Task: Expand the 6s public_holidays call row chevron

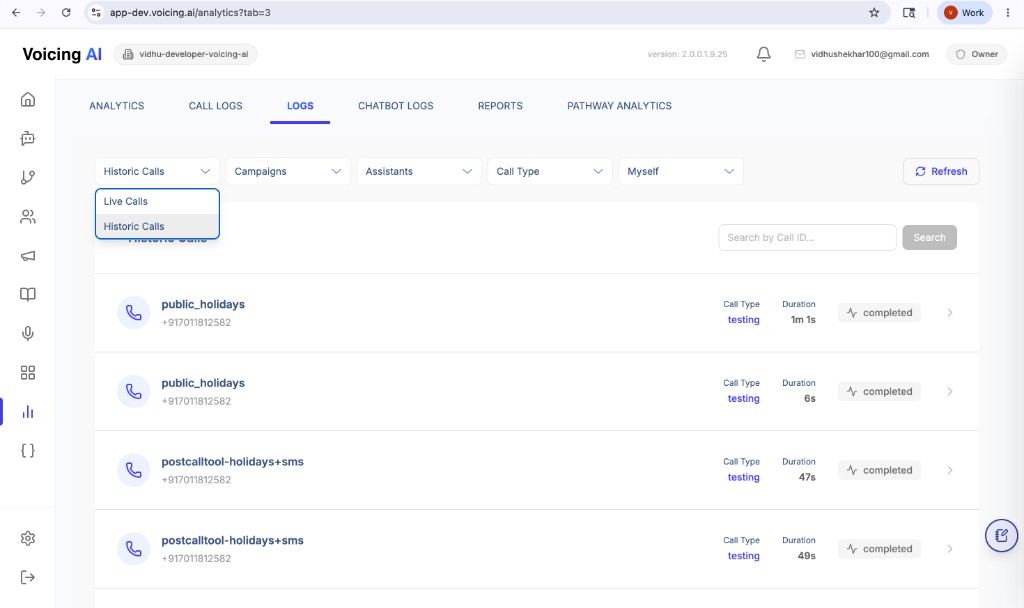Action: (x=950, y=391)
